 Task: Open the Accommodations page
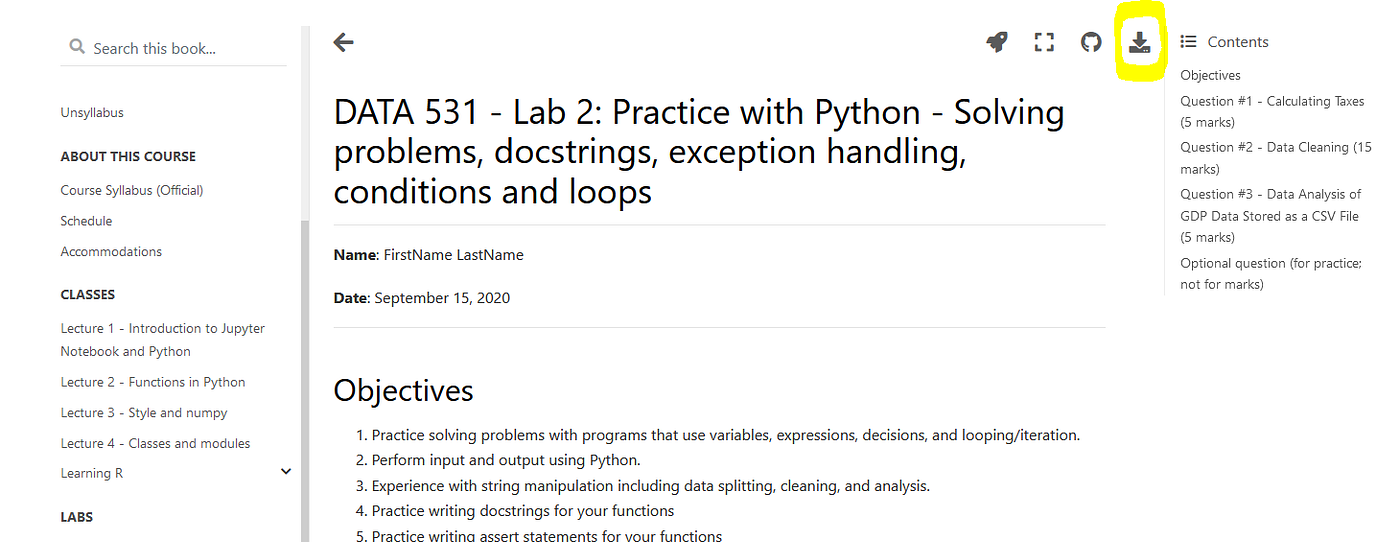(111, 252)
